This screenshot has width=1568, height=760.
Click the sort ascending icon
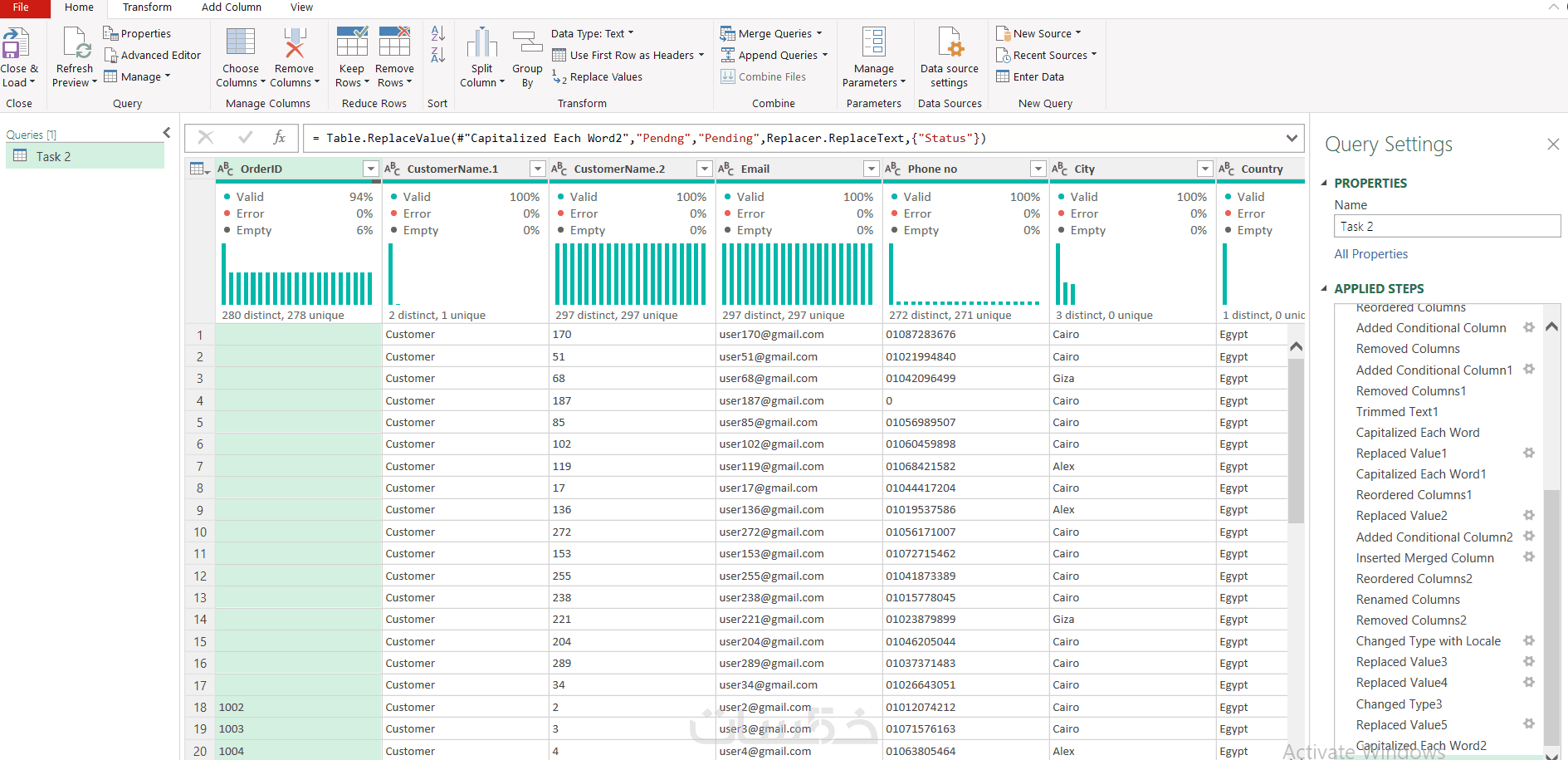pos(438,33)
